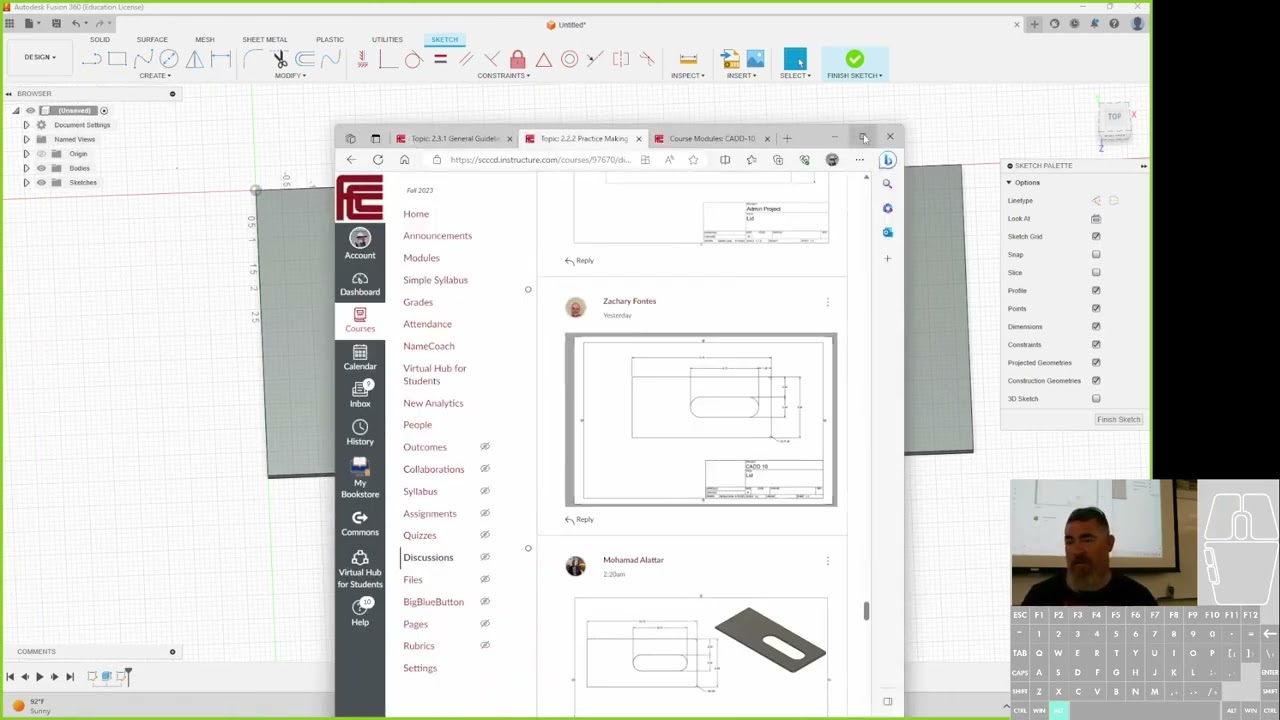Reply to Zachary Fontes' post
The height and width of the screenshot is (720, 1280).
[579, 519]
